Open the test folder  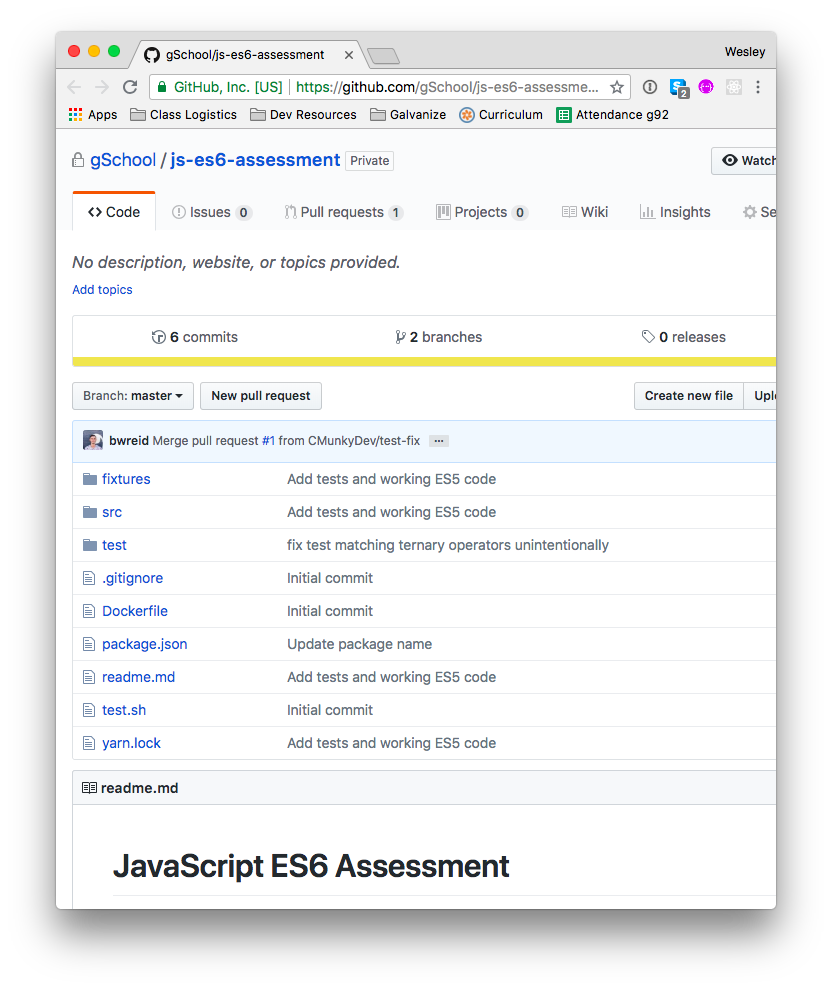114,545
